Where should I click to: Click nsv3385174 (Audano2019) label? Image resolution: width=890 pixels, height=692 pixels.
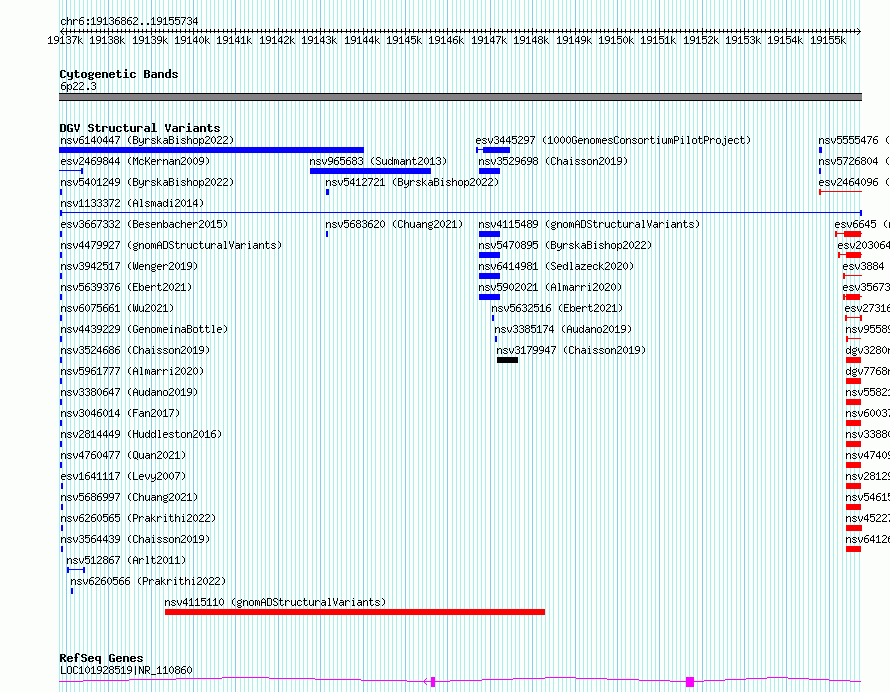point(563,329)
